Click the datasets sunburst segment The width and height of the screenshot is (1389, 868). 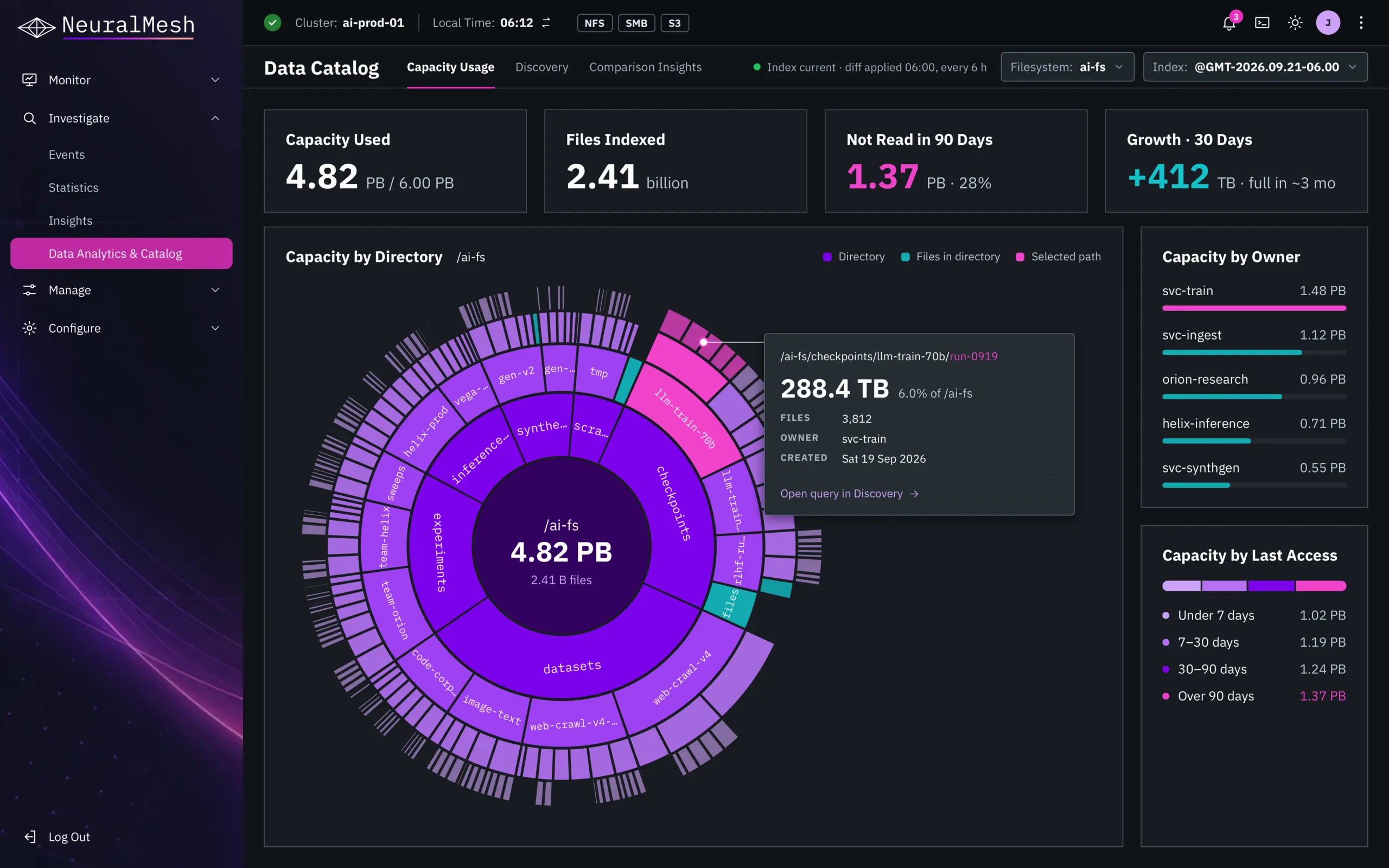point(572,667)
